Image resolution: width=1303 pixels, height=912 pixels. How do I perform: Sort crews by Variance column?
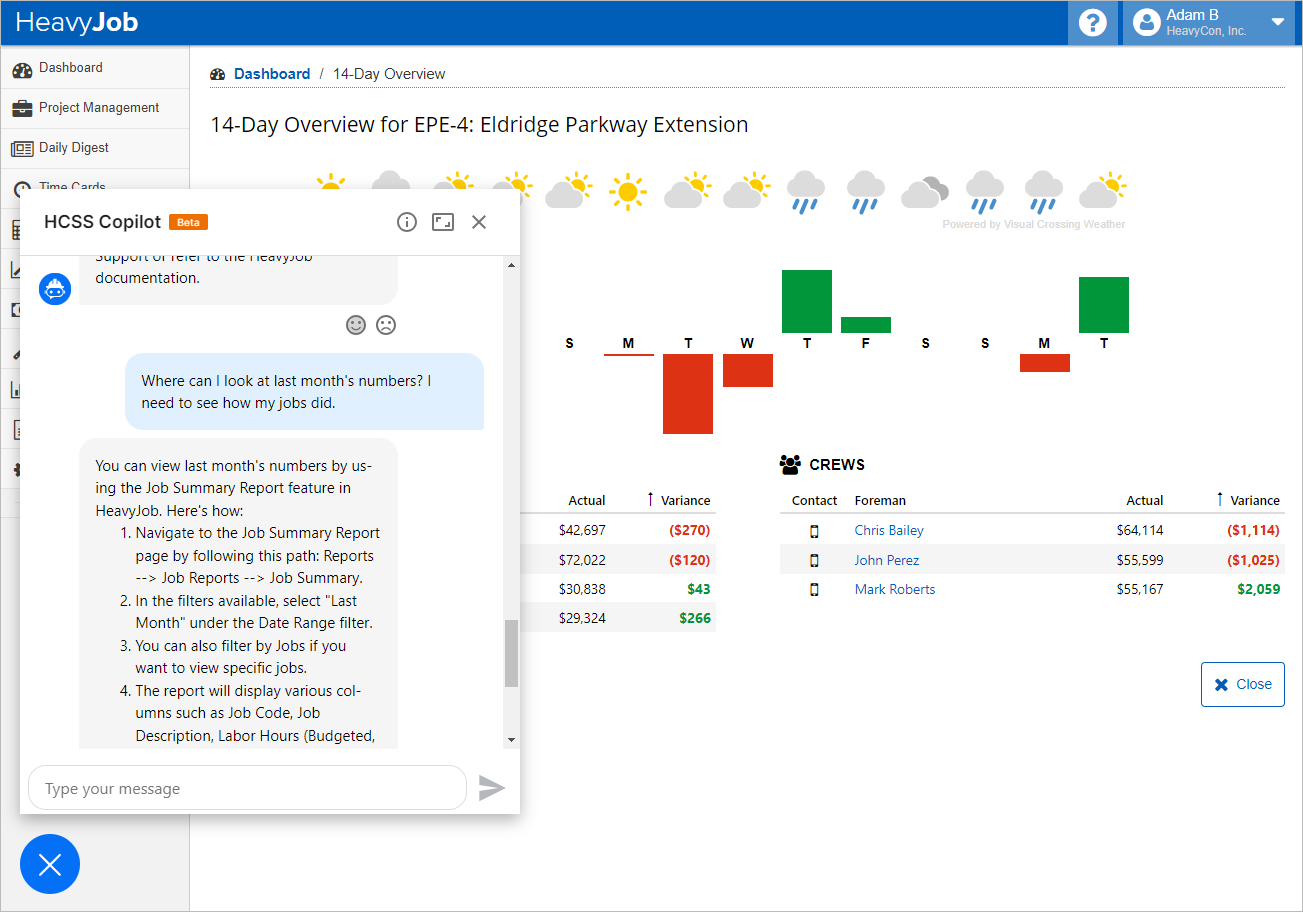[x=1254, y=500]
